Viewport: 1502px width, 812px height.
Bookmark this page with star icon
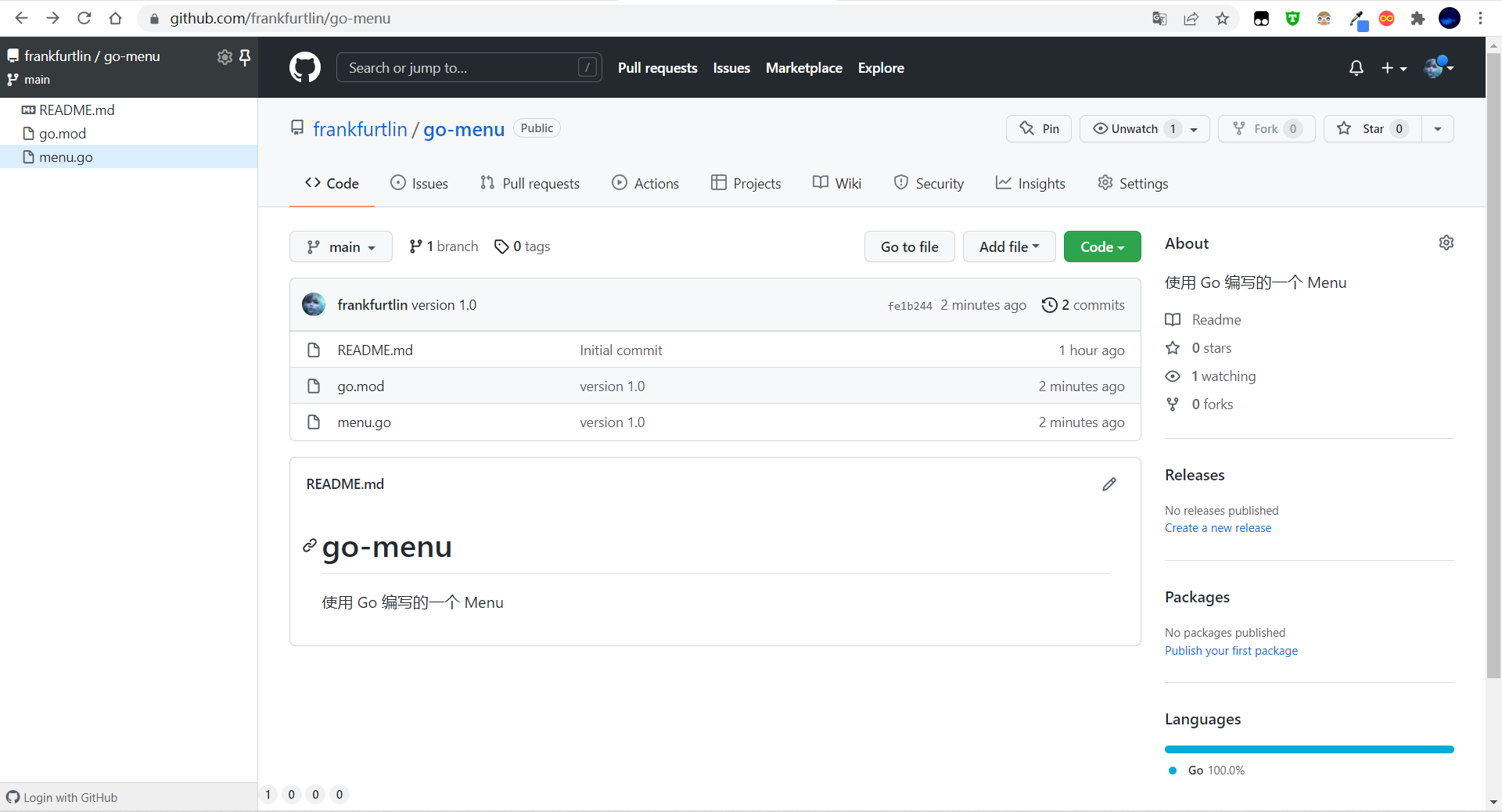pos(1222,19)
